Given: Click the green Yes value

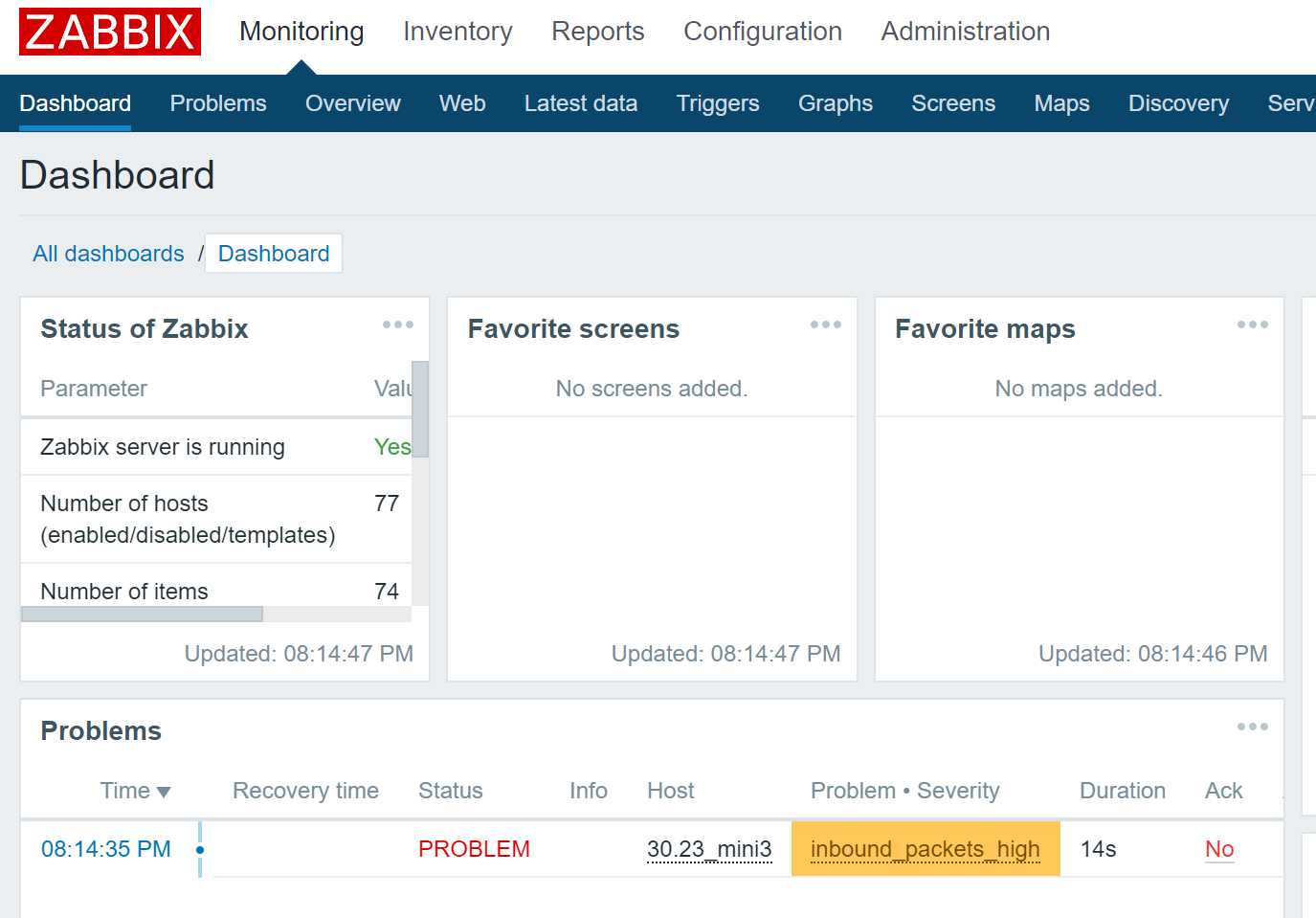Looking at the screenshot, I should pyautogui.click(x=392, y=447).
